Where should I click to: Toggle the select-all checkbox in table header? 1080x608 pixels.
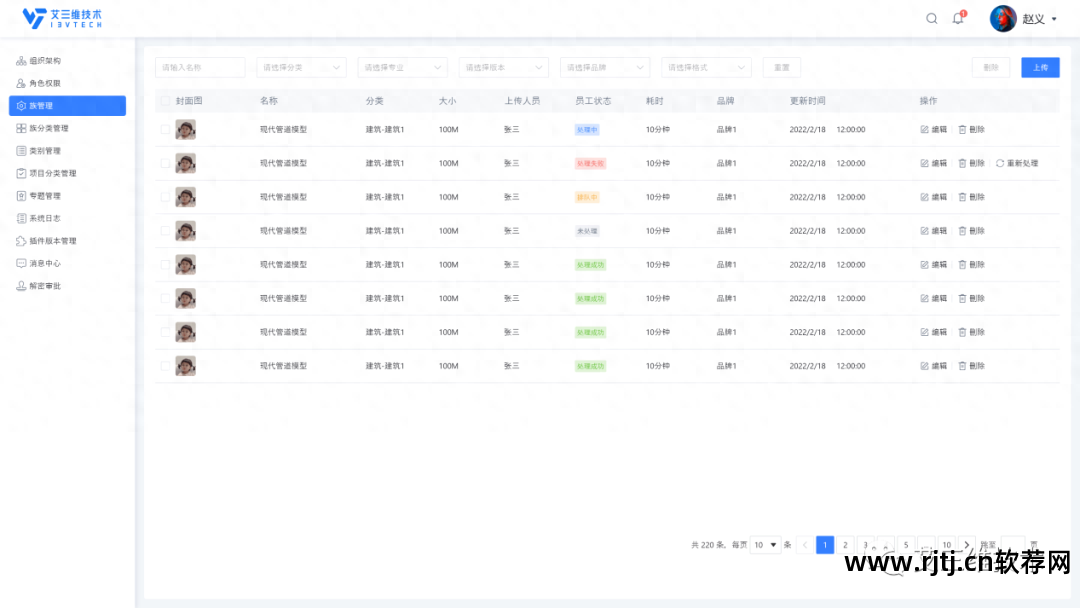(165, 101)
